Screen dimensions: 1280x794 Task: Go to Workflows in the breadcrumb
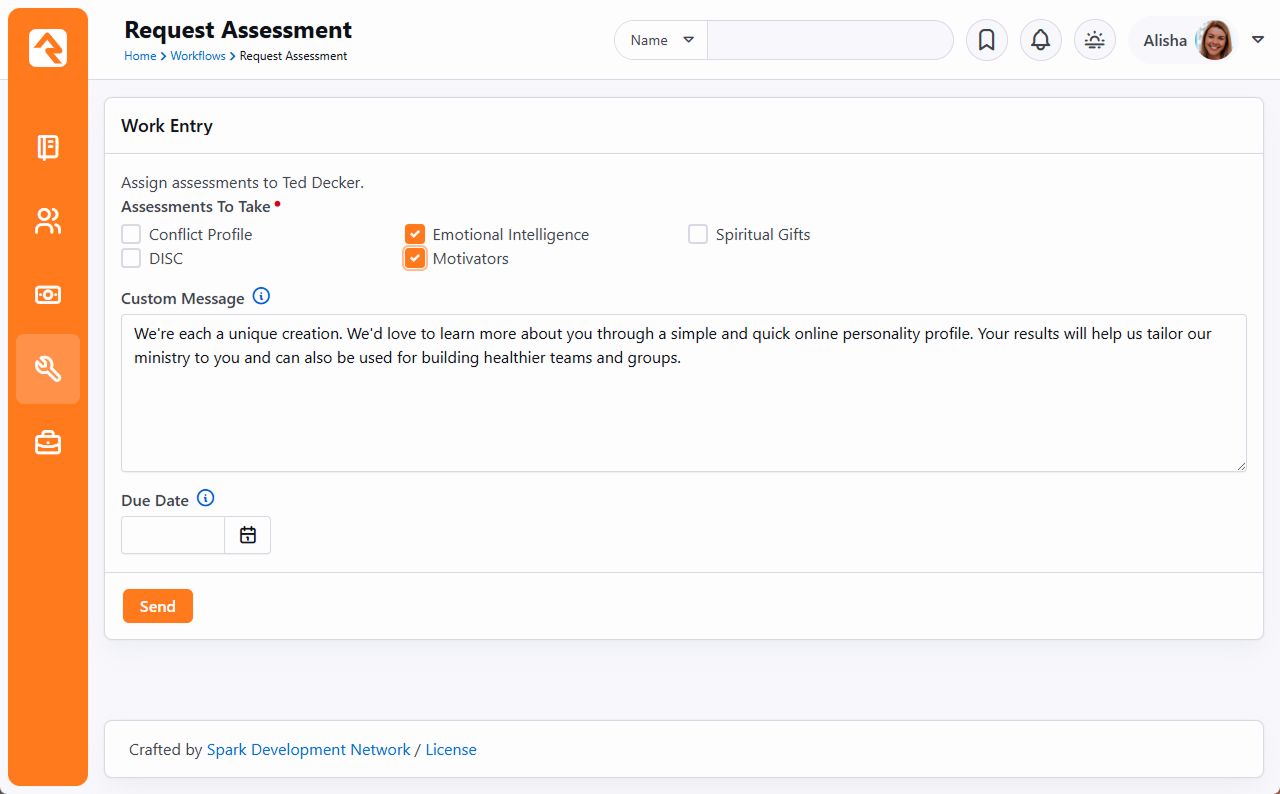198,56
